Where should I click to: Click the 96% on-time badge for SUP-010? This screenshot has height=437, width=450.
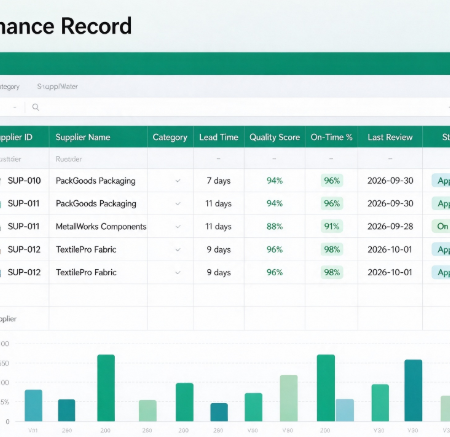332,181
